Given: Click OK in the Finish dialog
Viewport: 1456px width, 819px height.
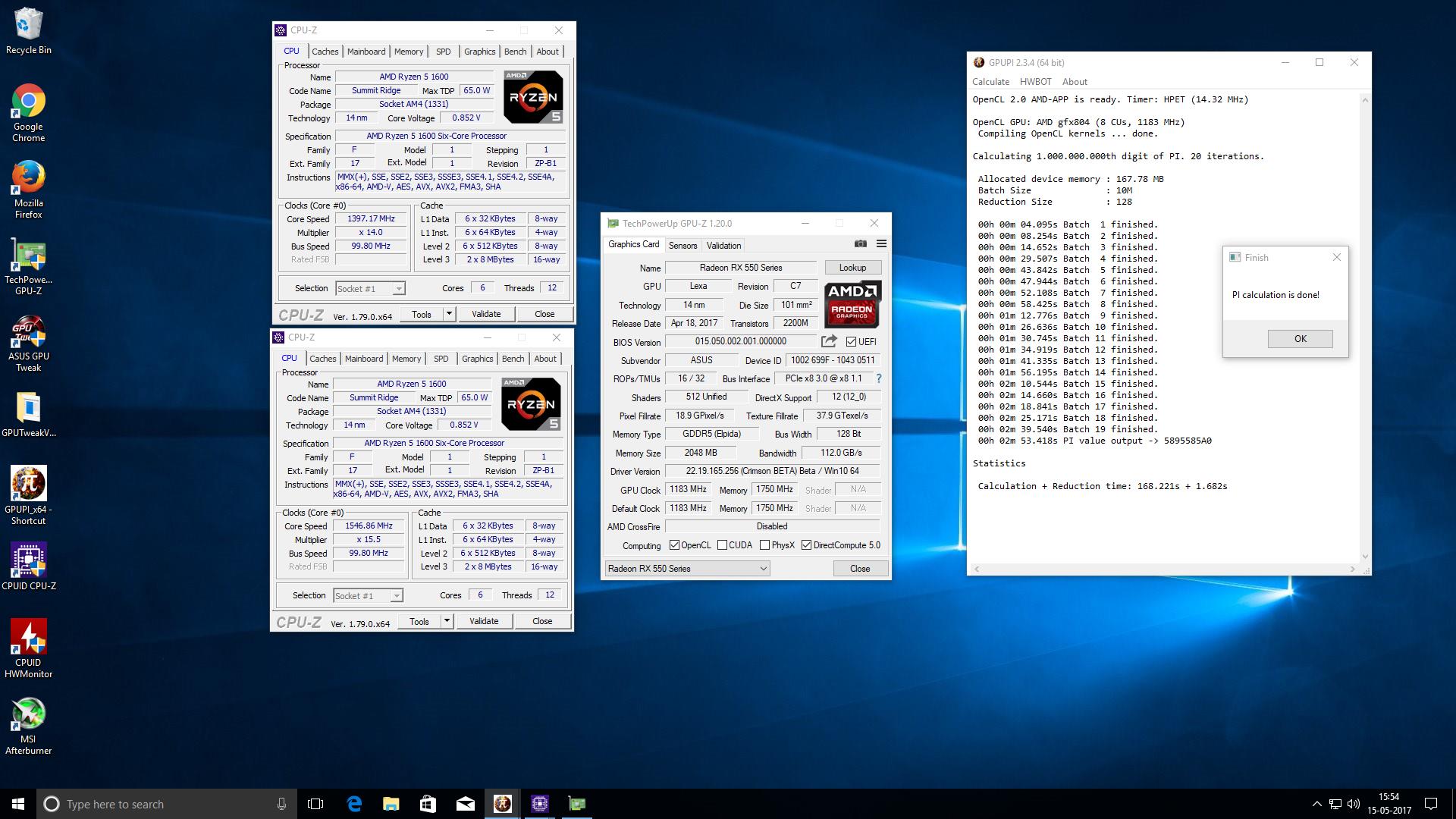Looking at the screenshot, I should [1300, 338].
